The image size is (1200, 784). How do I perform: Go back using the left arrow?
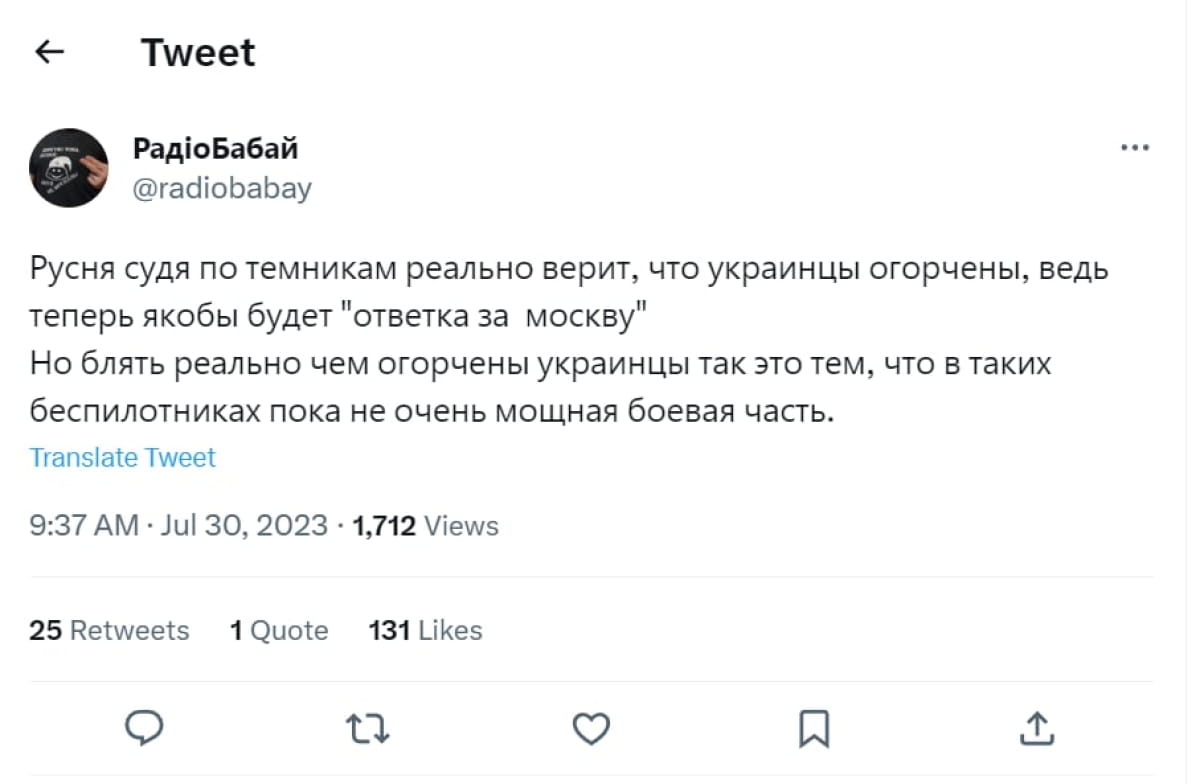50,52
